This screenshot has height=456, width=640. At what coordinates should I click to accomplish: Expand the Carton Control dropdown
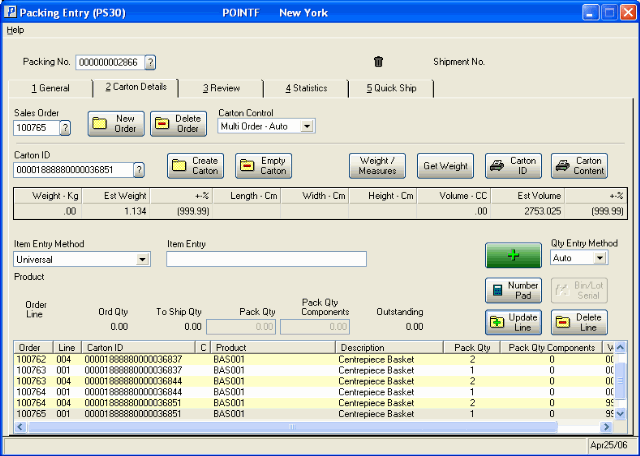coord(307,127)
